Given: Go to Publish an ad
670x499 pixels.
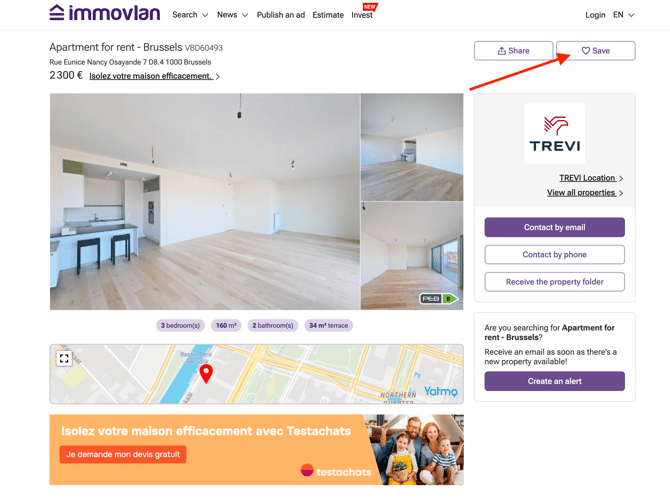Looking at the screenshot, I should [x=281, y=15].
